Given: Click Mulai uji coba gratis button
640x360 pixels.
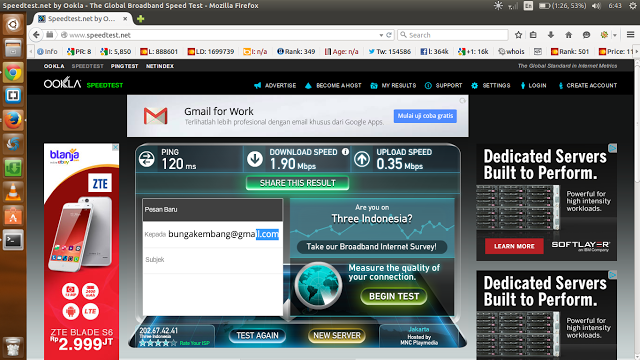Looking at the screenshot, I should [425, 116].
